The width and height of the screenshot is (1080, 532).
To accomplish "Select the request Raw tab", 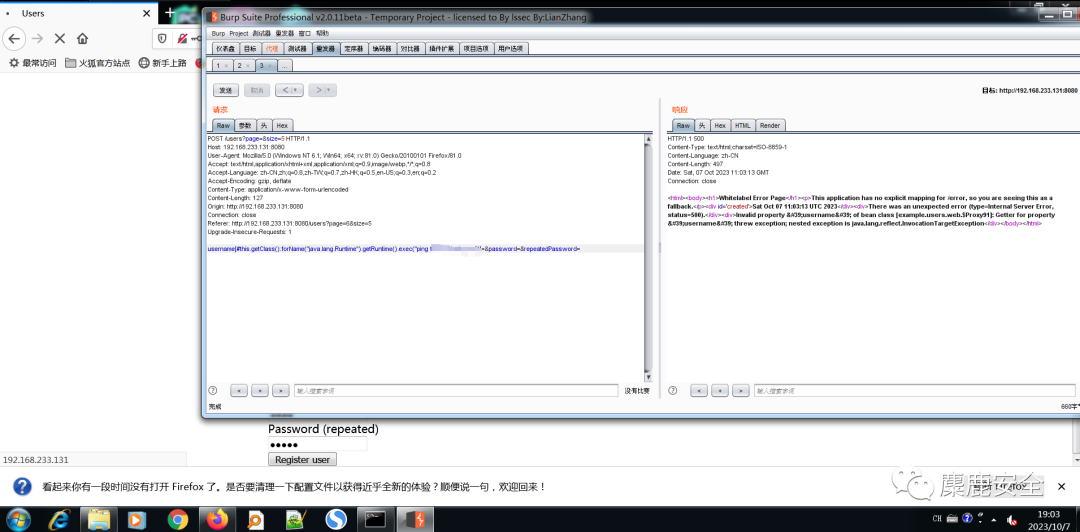I will point(223,125).
